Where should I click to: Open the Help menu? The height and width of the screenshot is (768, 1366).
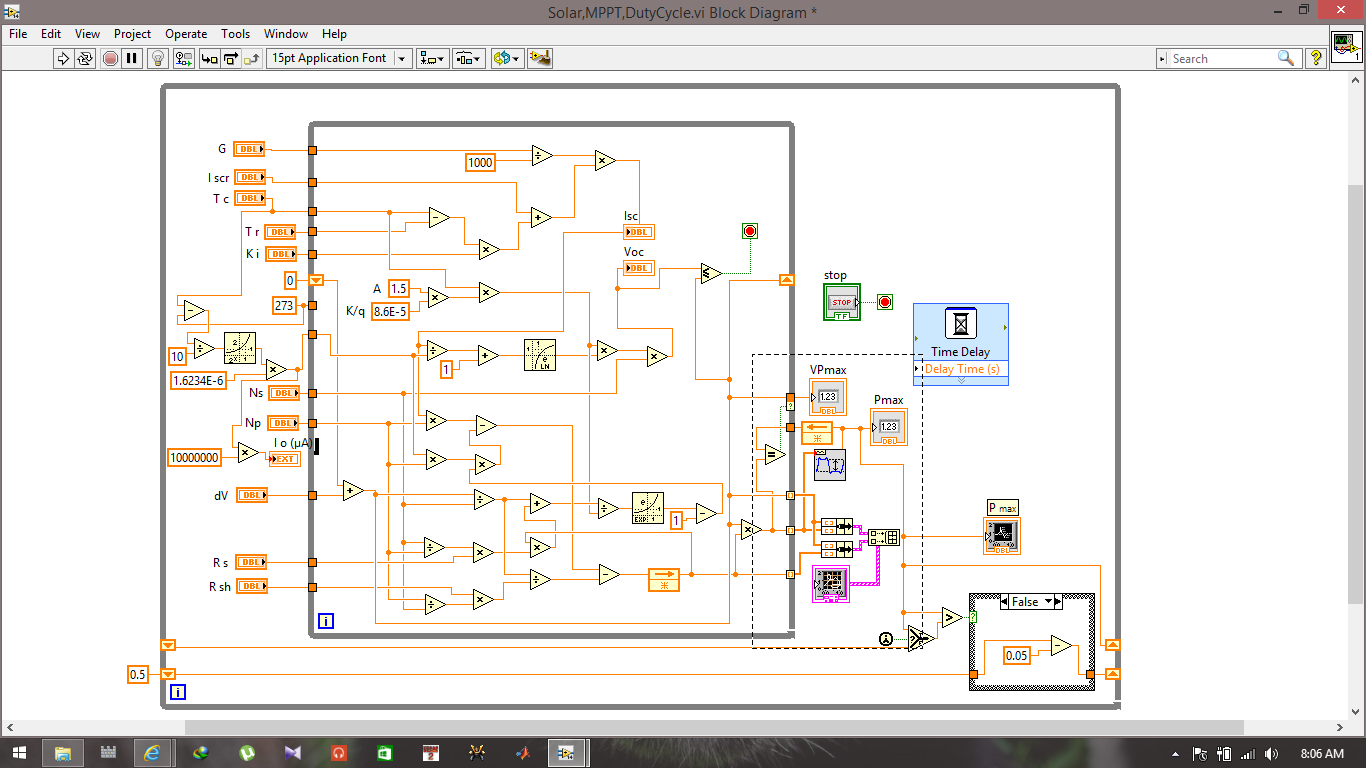(334, 33)
